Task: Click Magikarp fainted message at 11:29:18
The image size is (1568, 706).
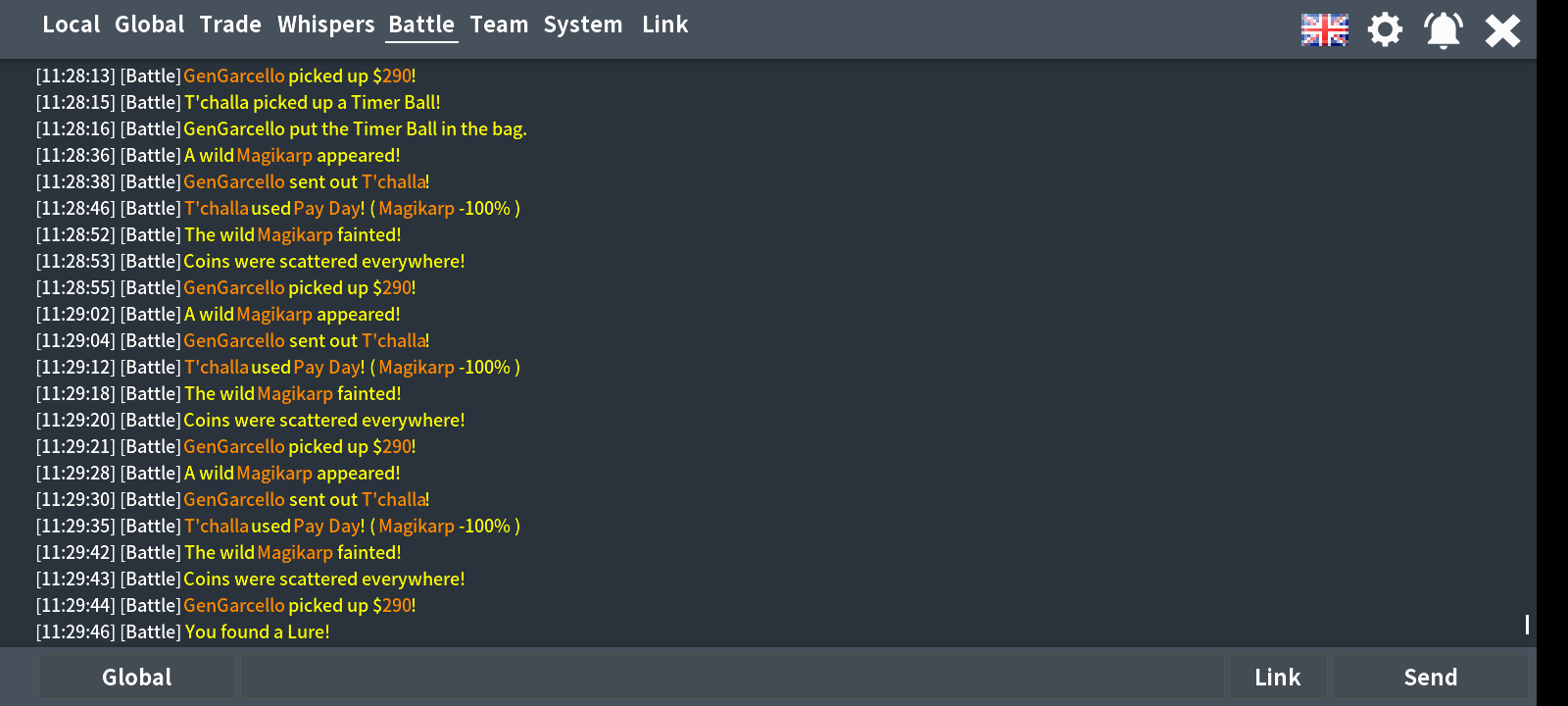Action: pyautogui.click(x=293, y=393)
